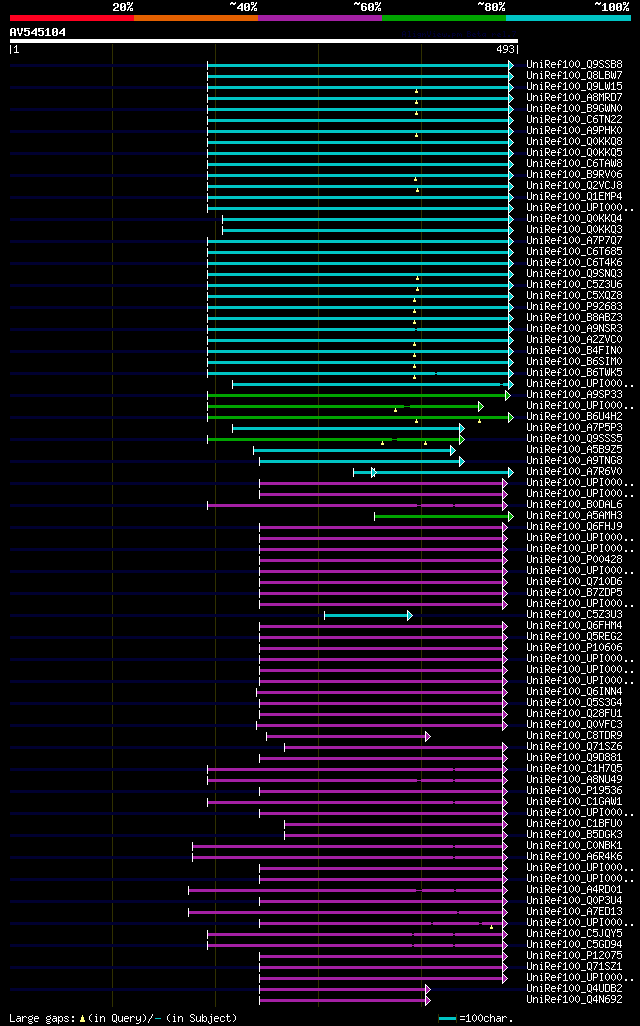The width and height of the screenshot is (640, 1026).
Task: Select the UniRef100_Q1EMP4 label
Action: click(x=575, y=196)
